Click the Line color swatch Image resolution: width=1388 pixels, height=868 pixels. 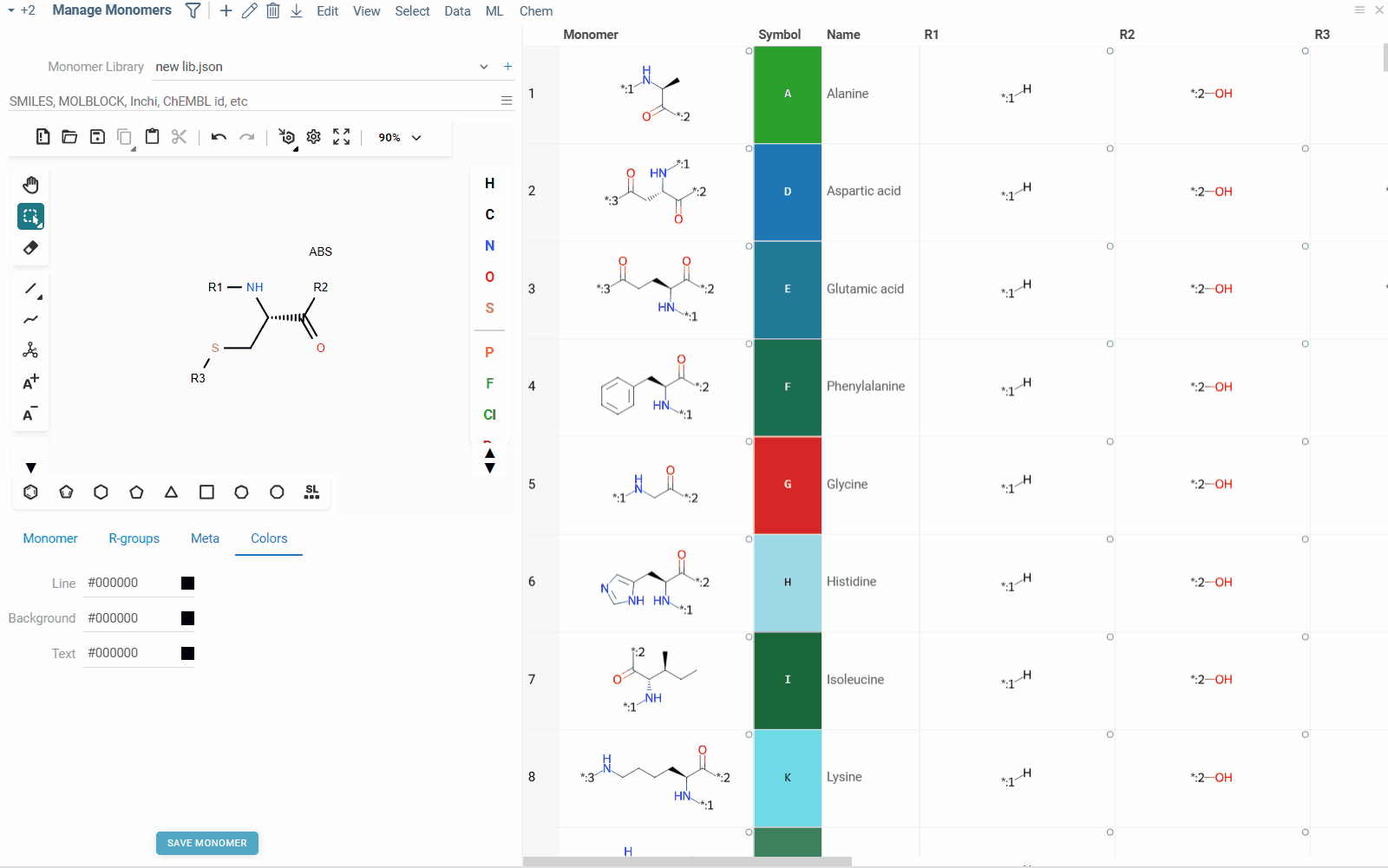(187, 583)
